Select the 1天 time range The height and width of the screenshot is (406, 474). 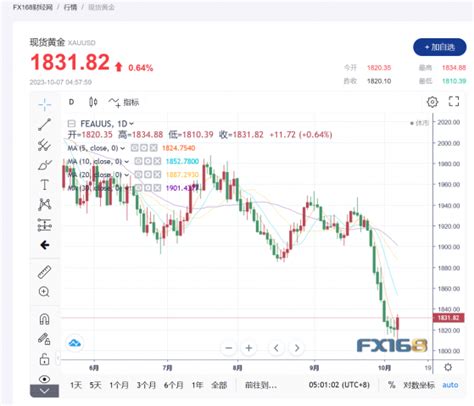click(x=76, y=385)
